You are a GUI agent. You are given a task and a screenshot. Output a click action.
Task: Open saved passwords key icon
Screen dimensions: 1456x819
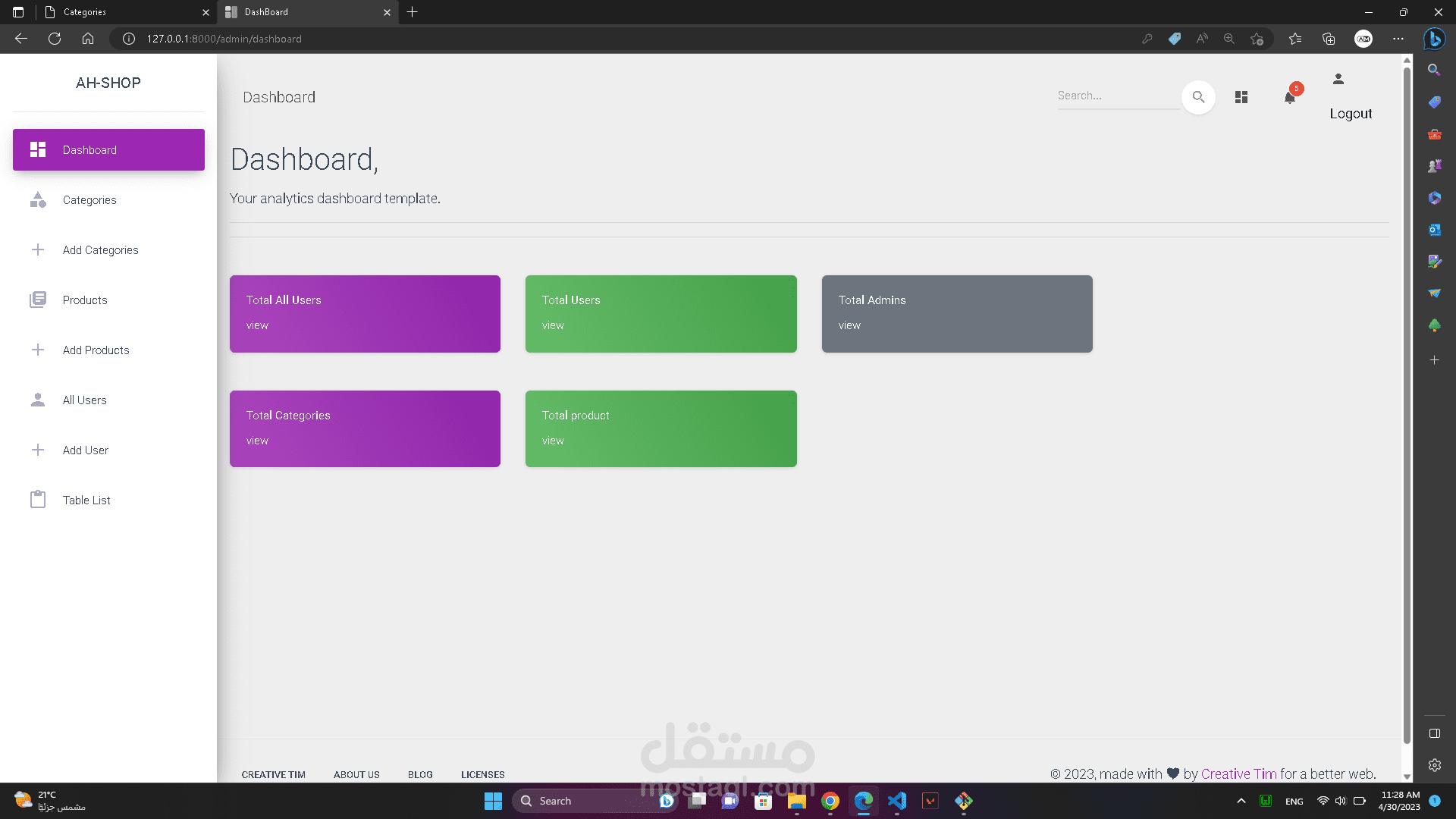tap(1147, 39)
